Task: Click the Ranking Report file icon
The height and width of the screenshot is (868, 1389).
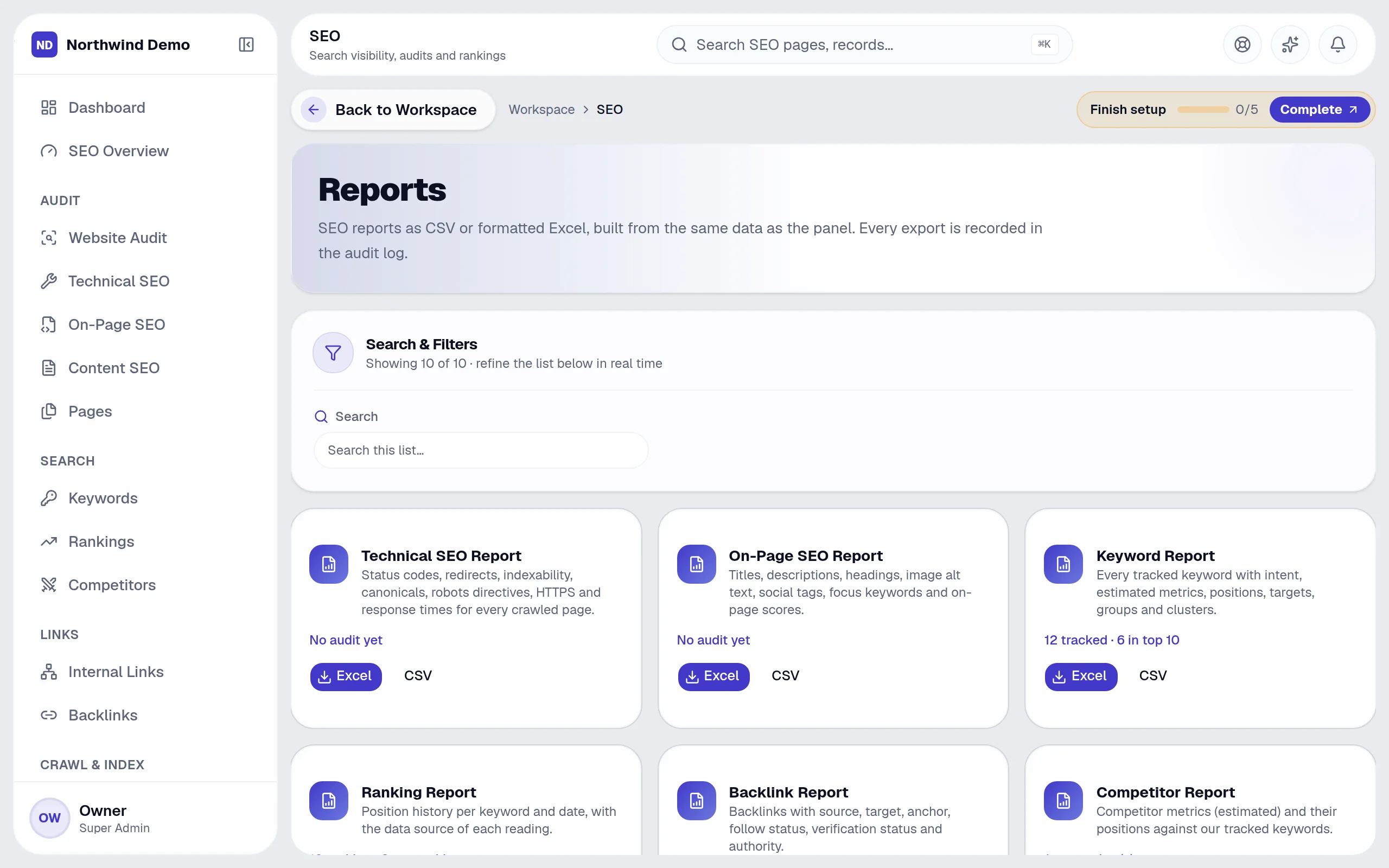Action: click(329, 800)
